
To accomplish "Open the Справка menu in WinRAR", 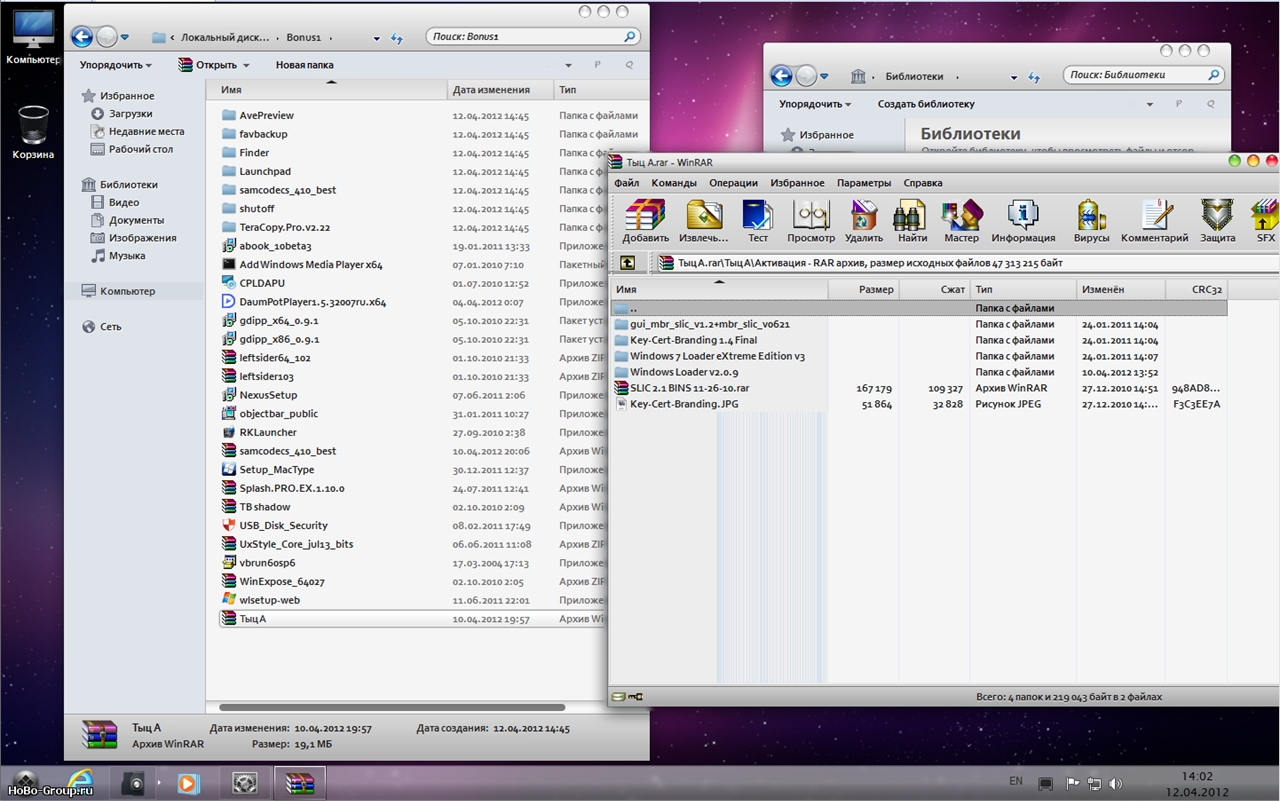I will [923, 183].
